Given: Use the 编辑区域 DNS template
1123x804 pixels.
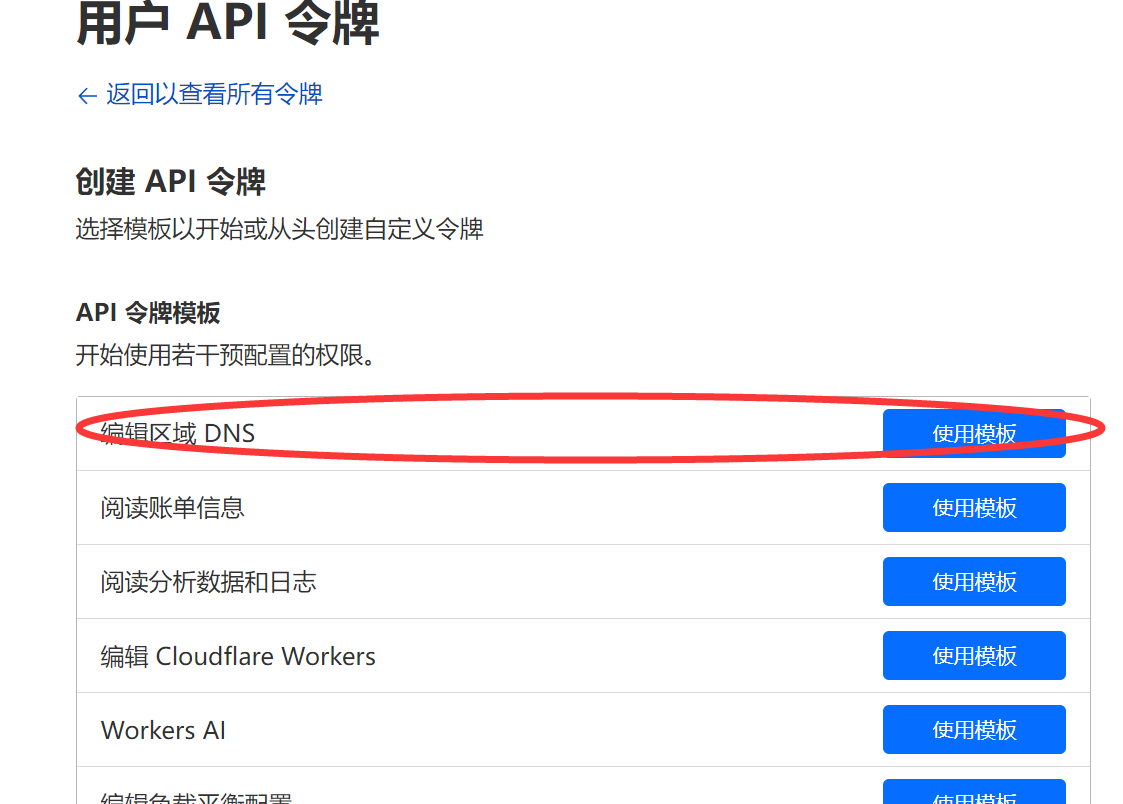Looking at the screenshot, I should 973,434.
